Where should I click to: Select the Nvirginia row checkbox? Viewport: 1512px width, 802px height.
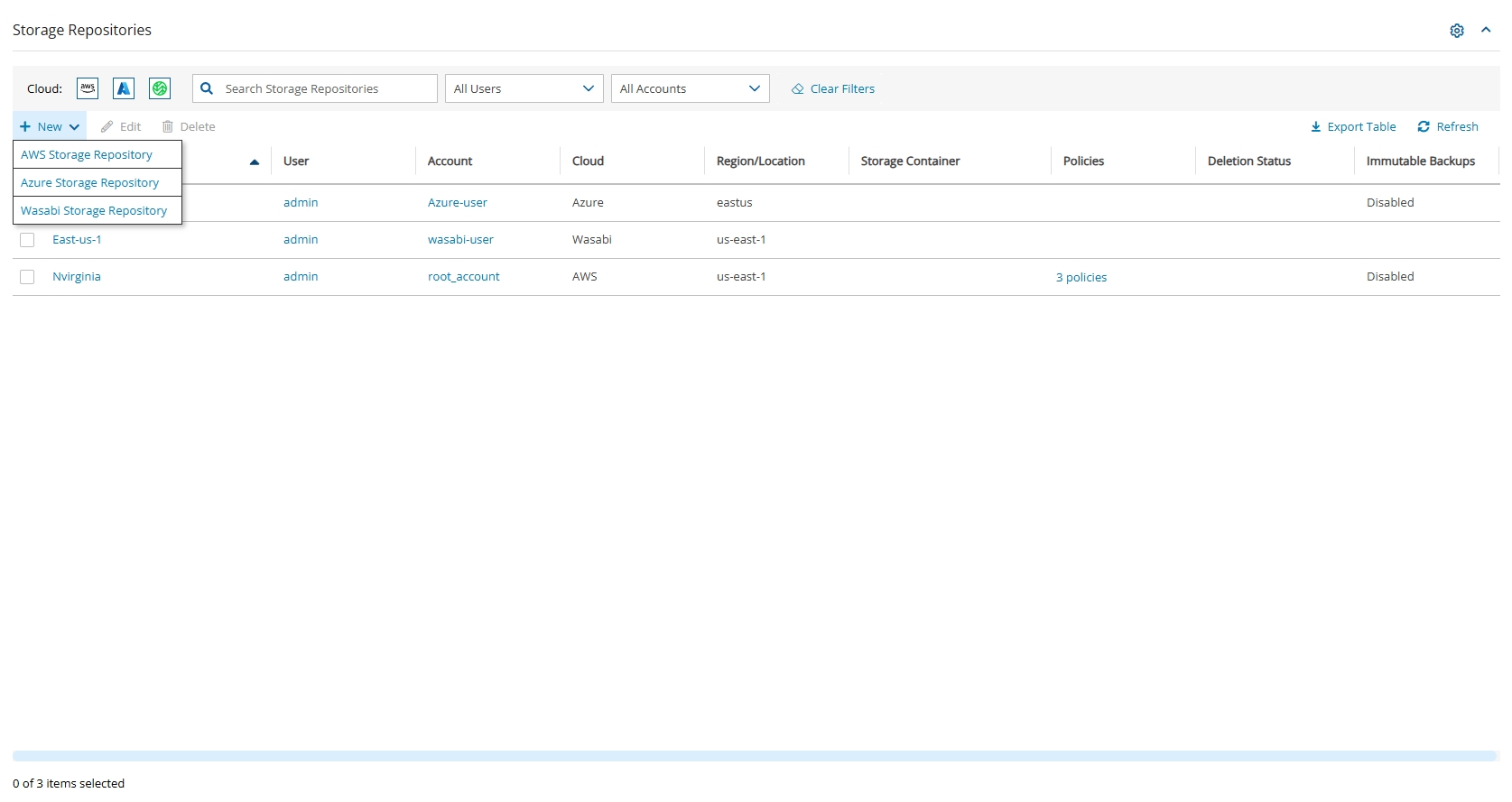(27, 277)
